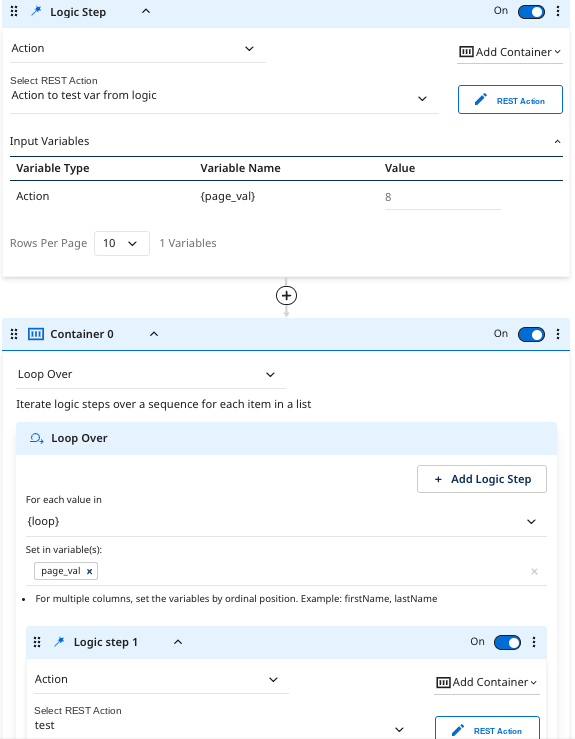Open Add Container menu in the top Logic Step
Viewport: 575px width, 739px height.
(x=510, y=52)
